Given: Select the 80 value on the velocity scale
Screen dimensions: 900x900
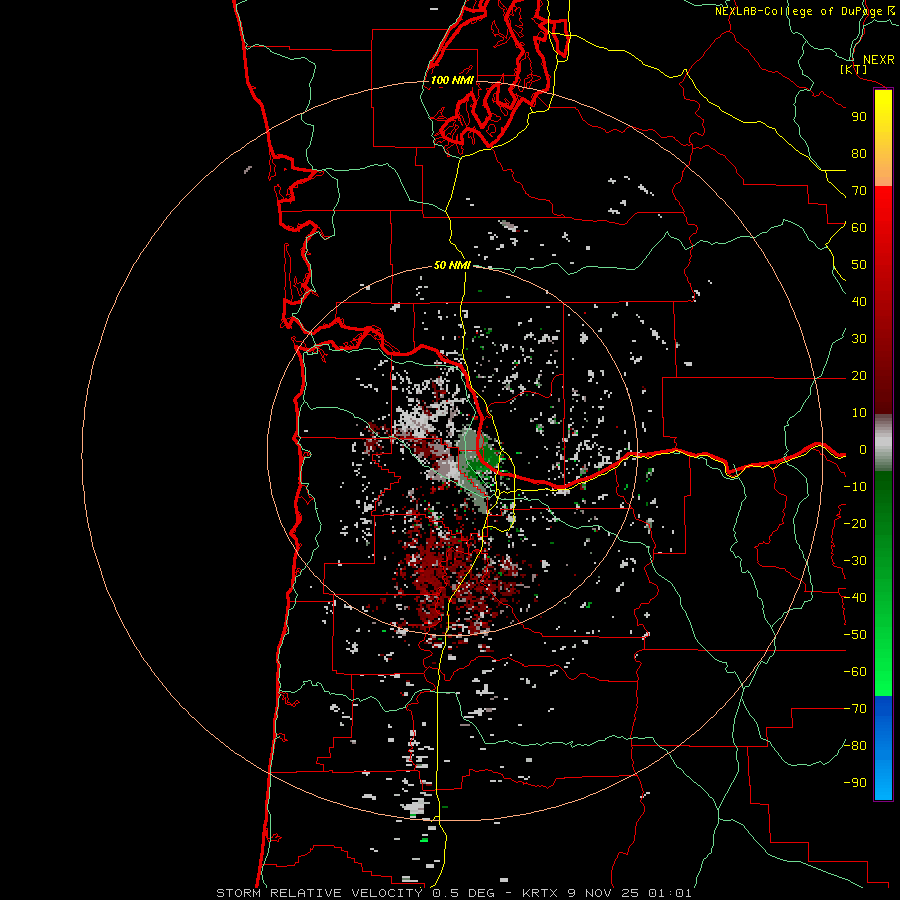Looking at the screenshot, I should coord(859,154).
